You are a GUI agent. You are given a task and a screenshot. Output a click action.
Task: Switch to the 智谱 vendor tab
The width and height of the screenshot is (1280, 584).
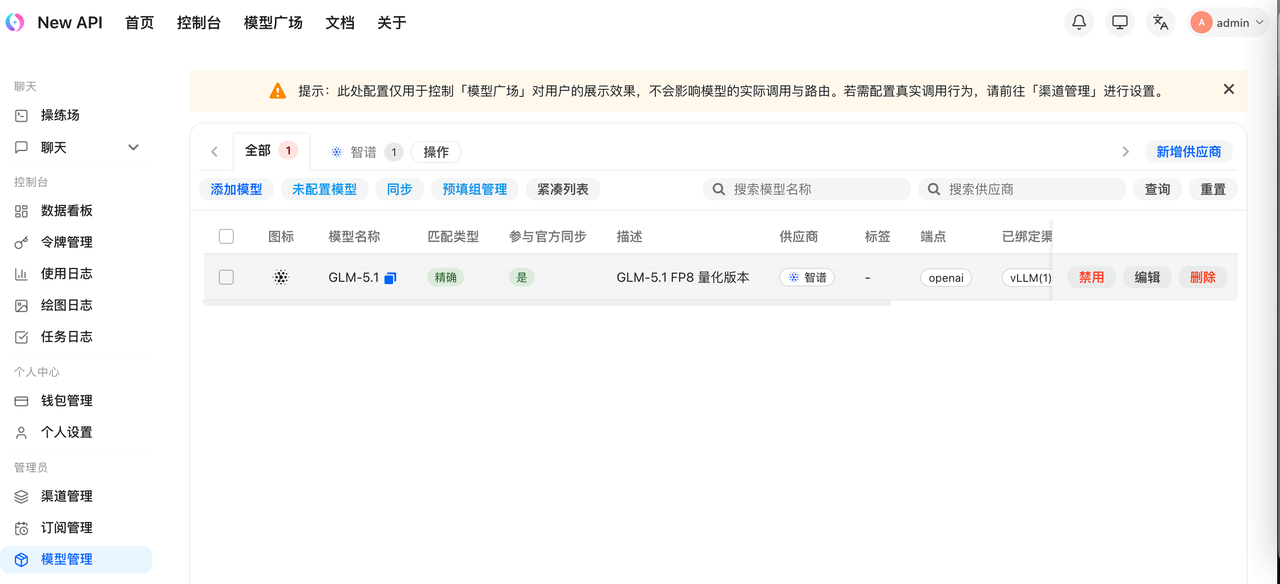[364, 152]
